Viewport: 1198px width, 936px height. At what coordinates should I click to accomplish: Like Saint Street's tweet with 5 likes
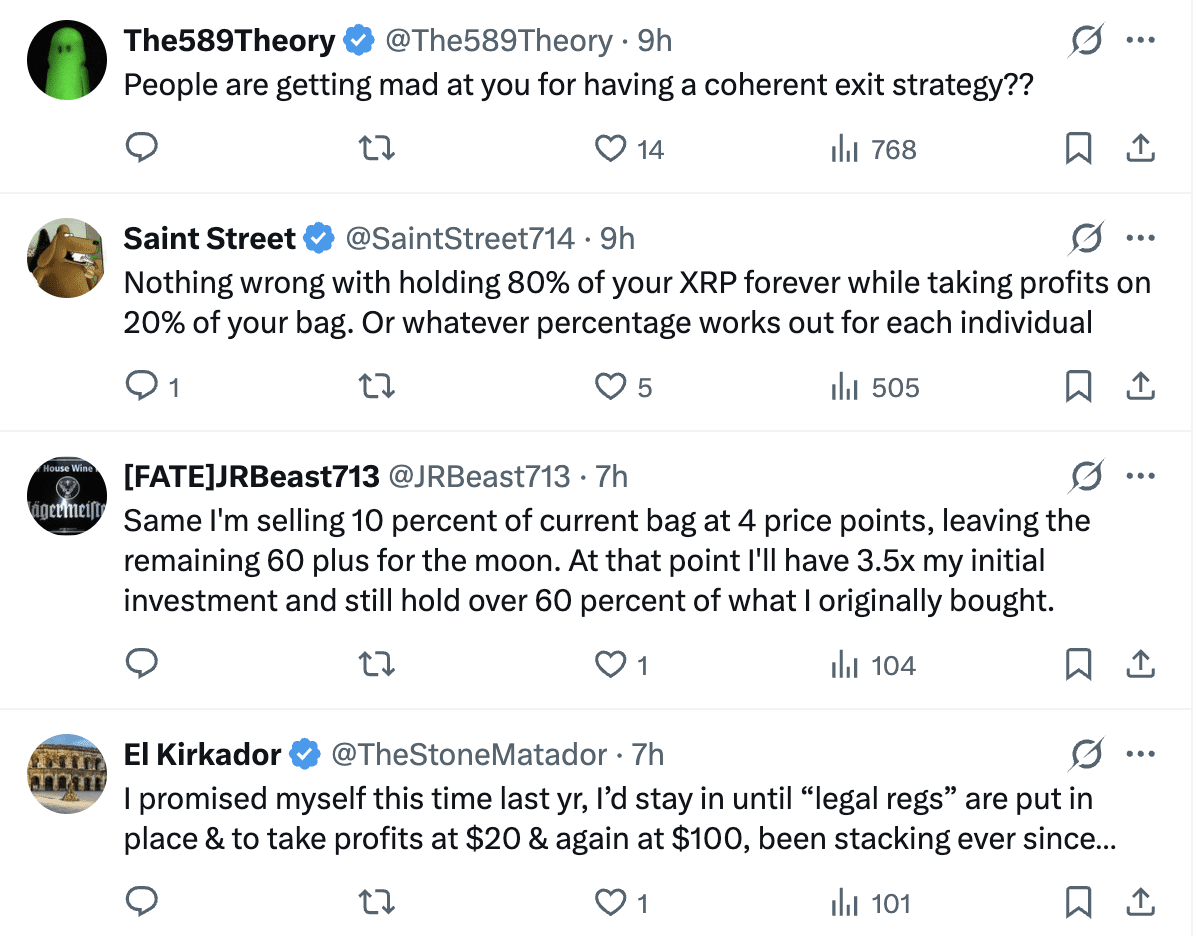click(x=610, y=387)
